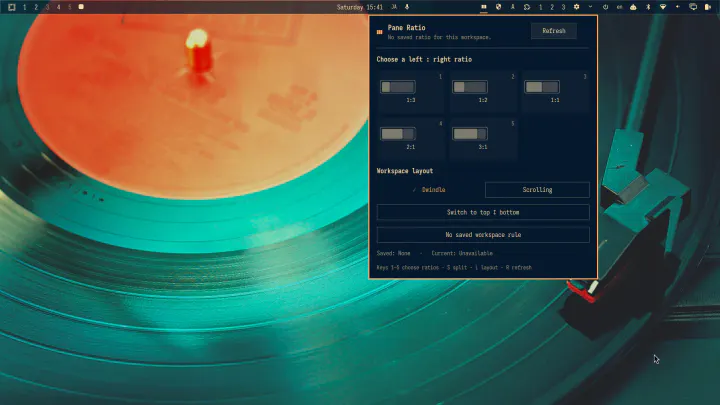Choose the Dwindle workspace layout
The height and width of the screenshot is (405, 720).
pos(429,190)
